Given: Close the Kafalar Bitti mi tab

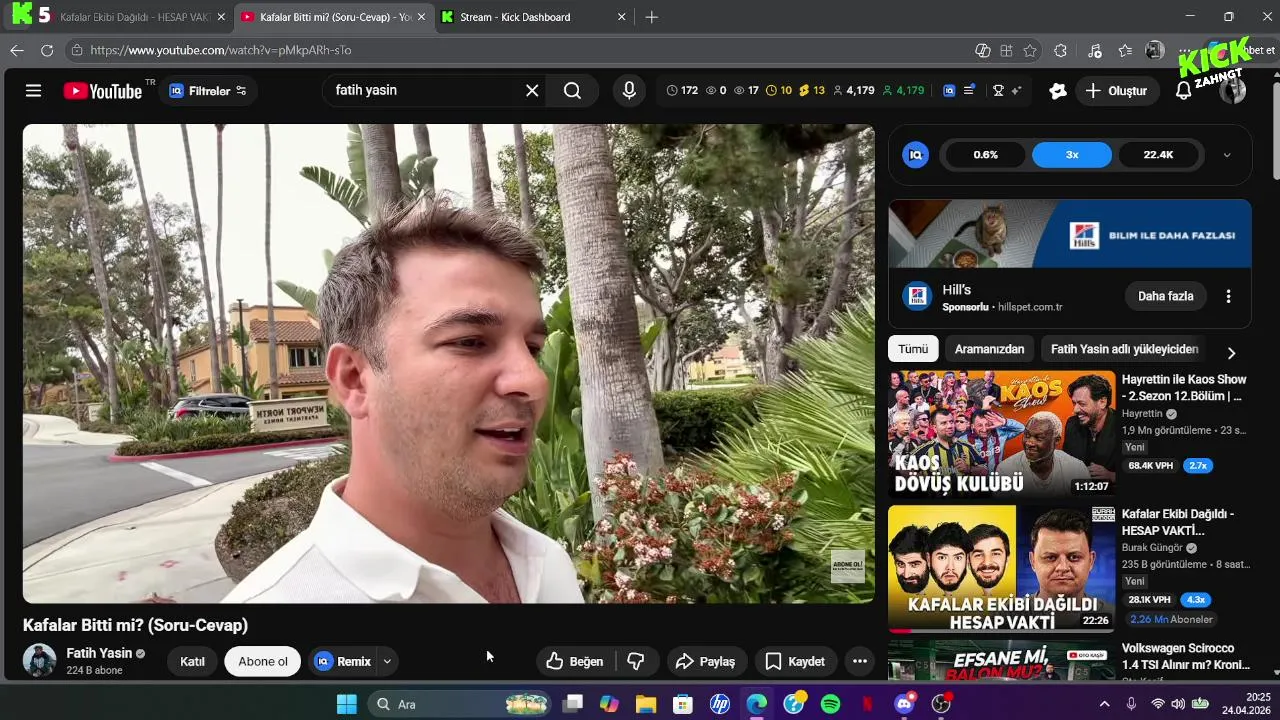Looking at the screenshot, I should point(421,17).
